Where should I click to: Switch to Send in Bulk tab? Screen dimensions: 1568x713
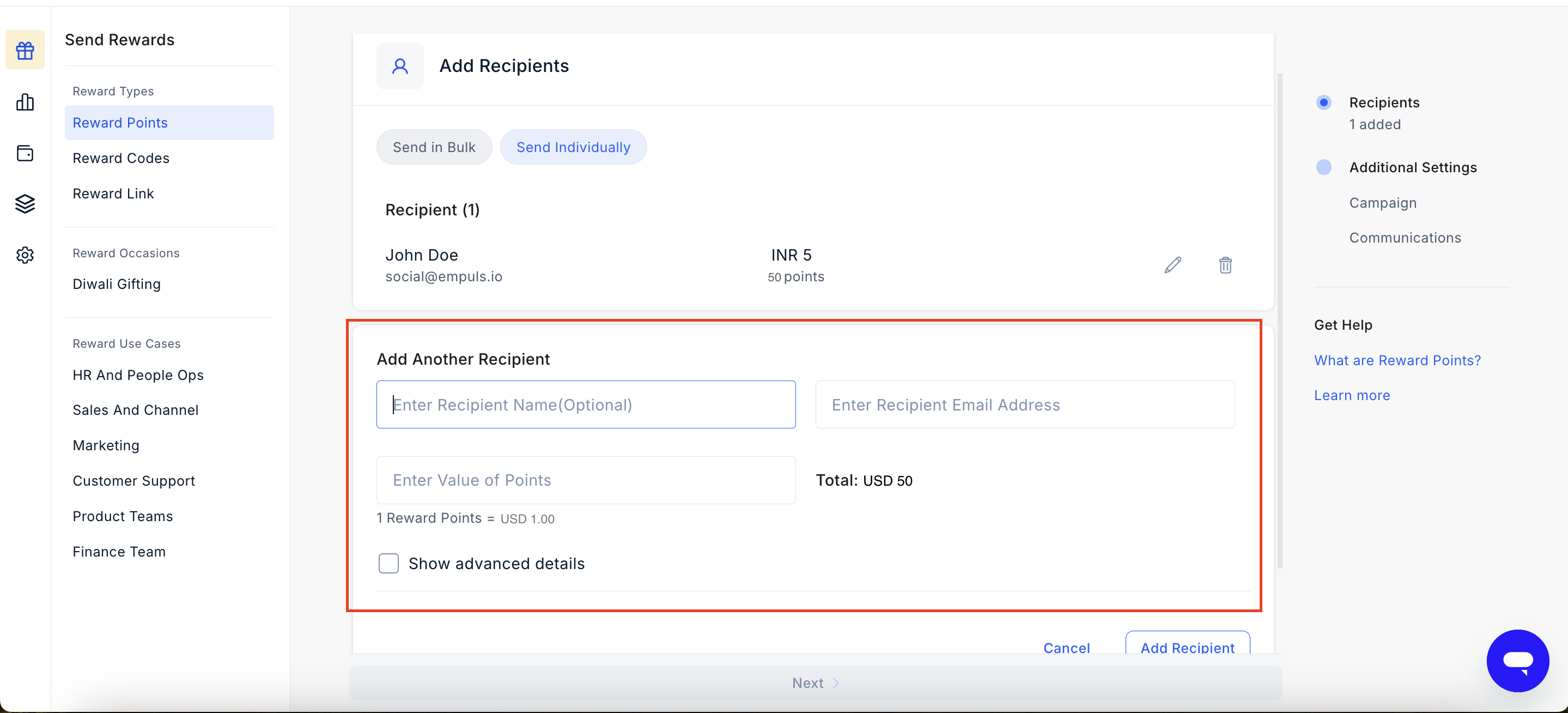[434, 147]
